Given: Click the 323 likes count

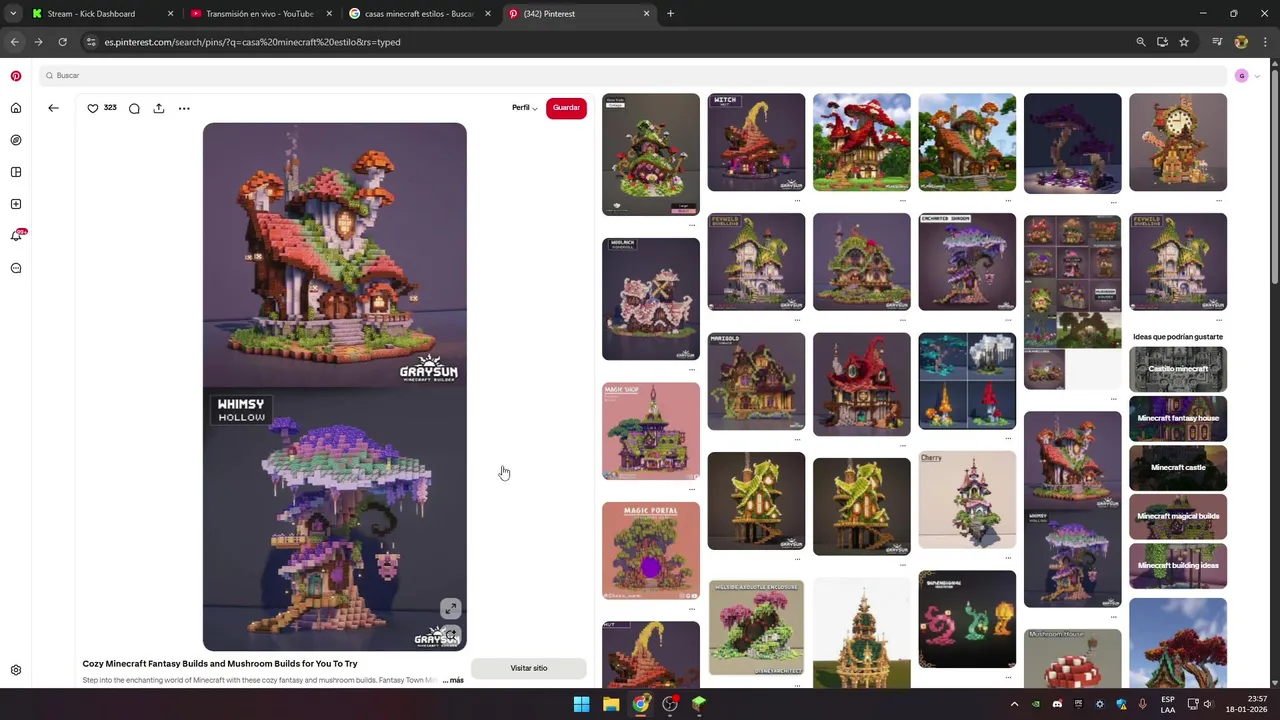Looking at the screenshot, I should [110, 108].
